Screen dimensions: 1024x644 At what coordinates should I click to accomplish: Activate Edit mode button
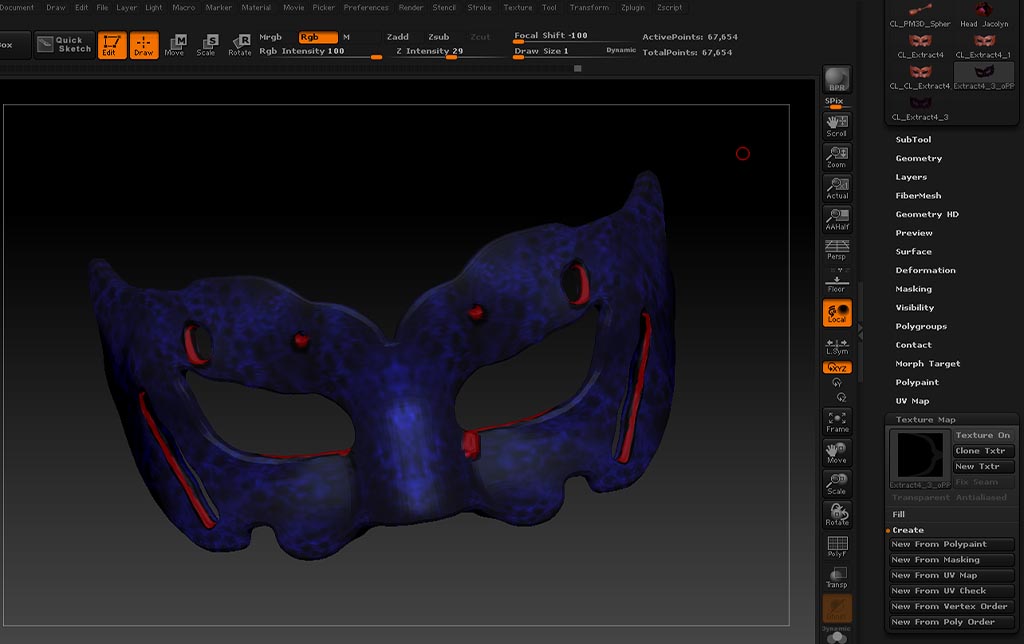click(112, 45)
